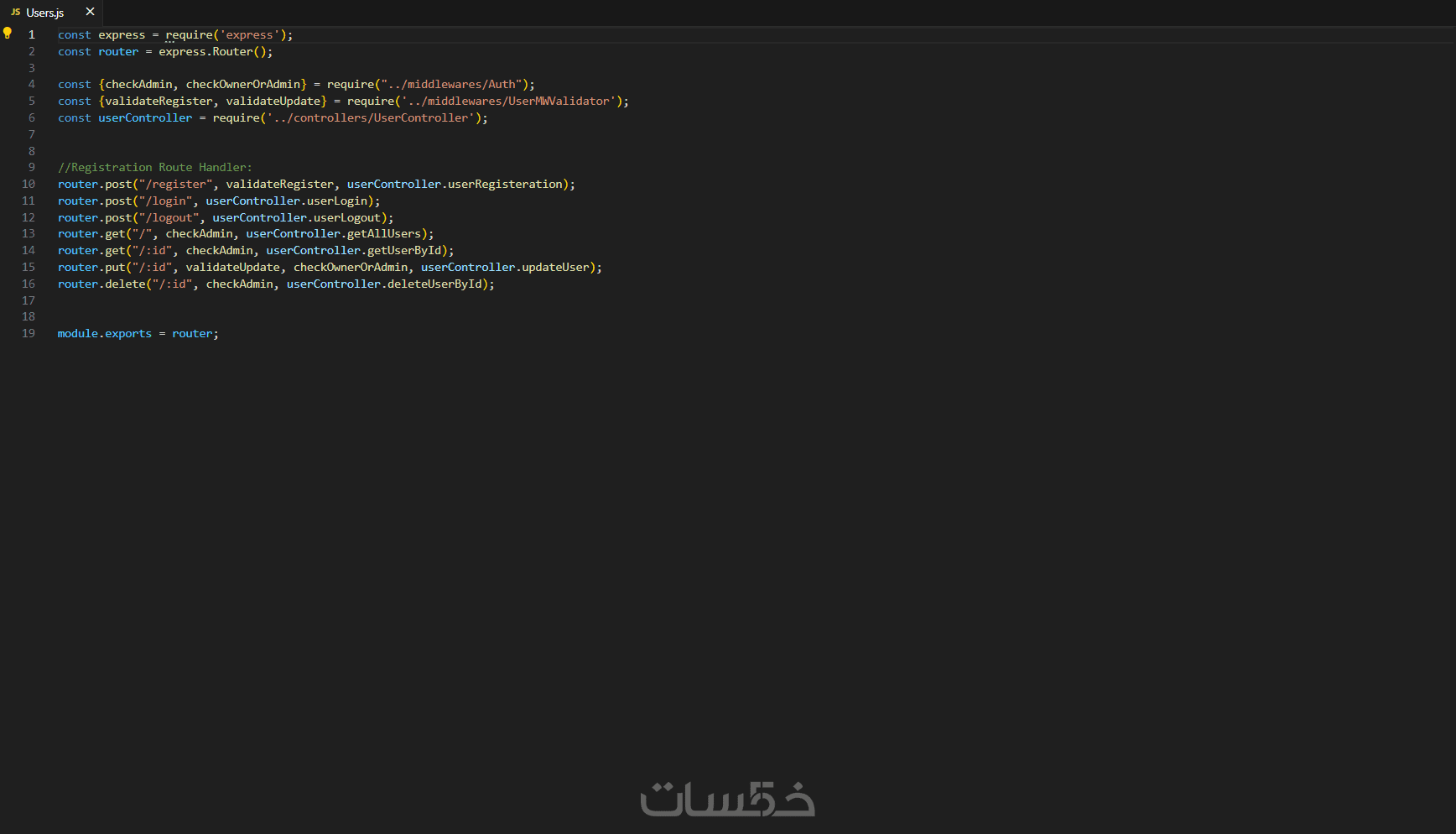Click module.exports on line 19
This screenshot has width=1456, height=834.
105,334
